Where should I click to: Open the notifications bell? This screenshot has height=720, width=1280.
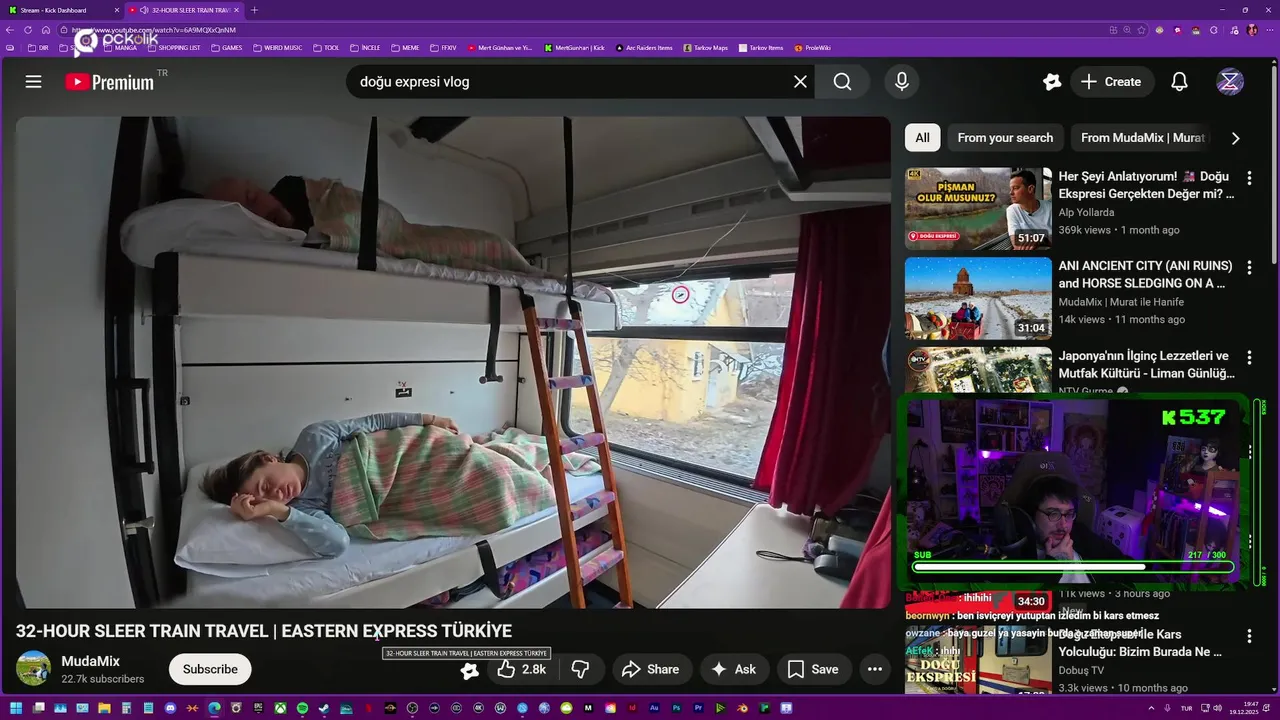pyautogui.click(x=1180, y=82)
